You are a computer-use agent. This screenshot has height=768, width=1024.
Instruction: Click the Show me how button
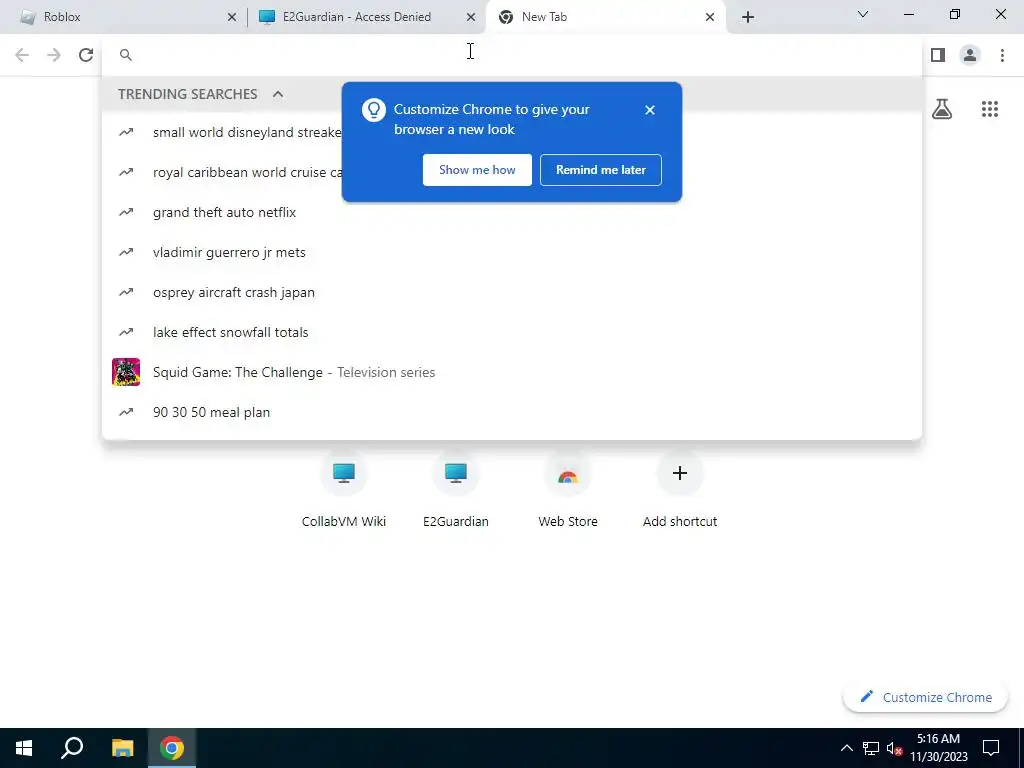tap(477, 170)
